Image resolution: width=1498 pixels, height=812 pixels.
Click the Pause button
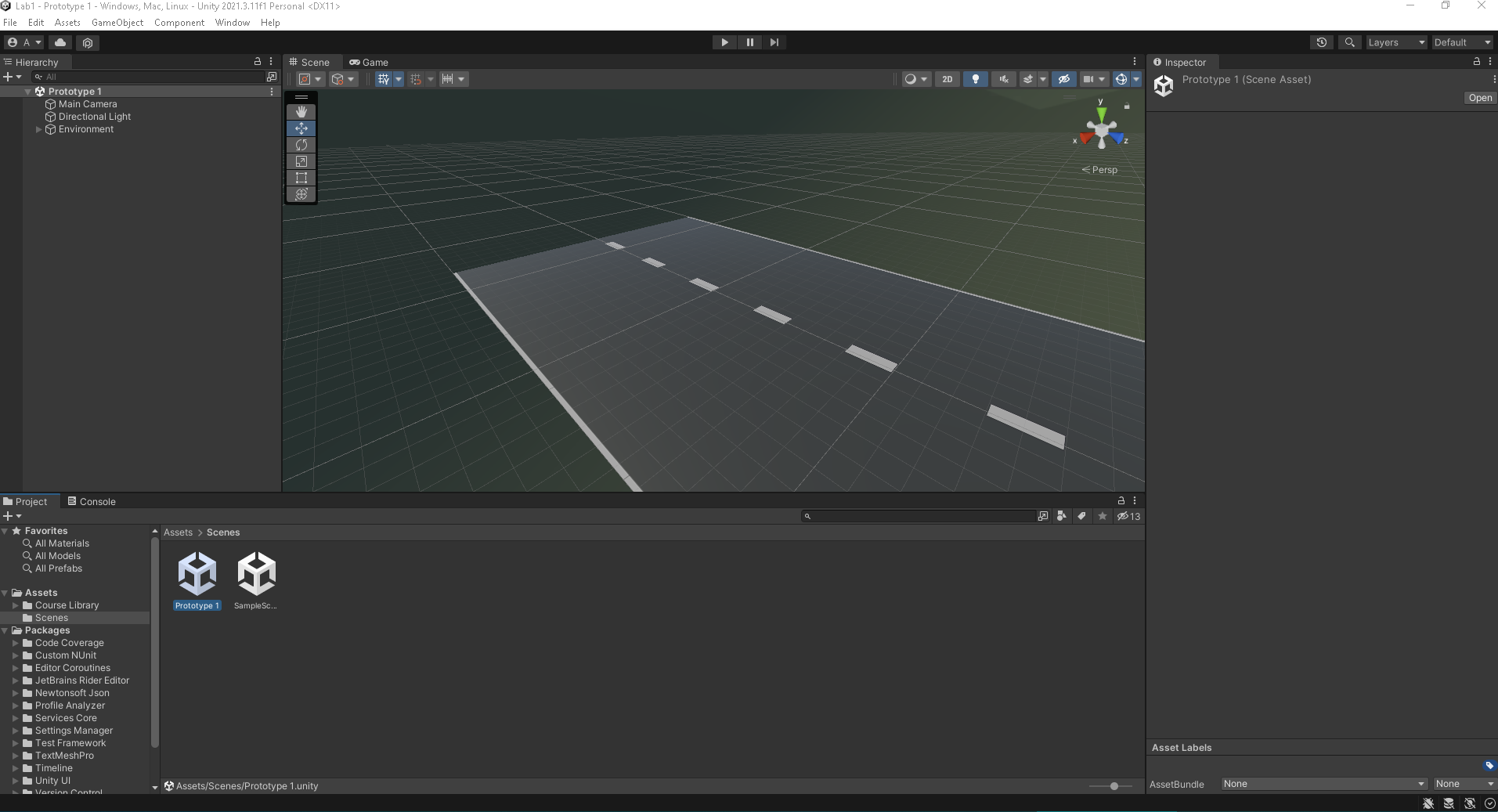click(x=749, y=42)
